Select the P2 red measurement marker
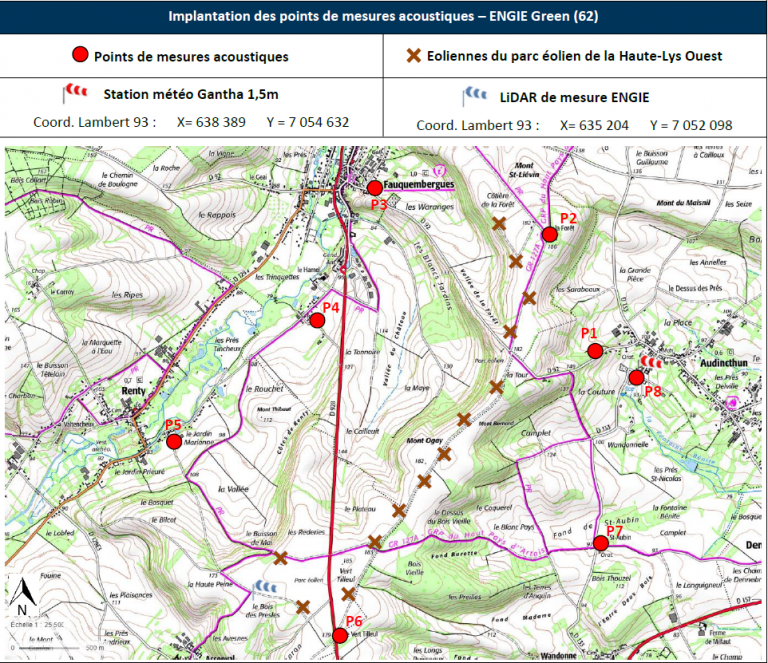 click(x=549, y=234)
